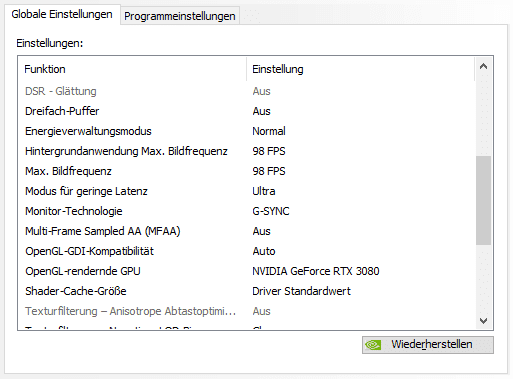This screenshot has width=513, height=379.
Task: Click Aus value for DSR - Glättung
Action: pos(261,91)
